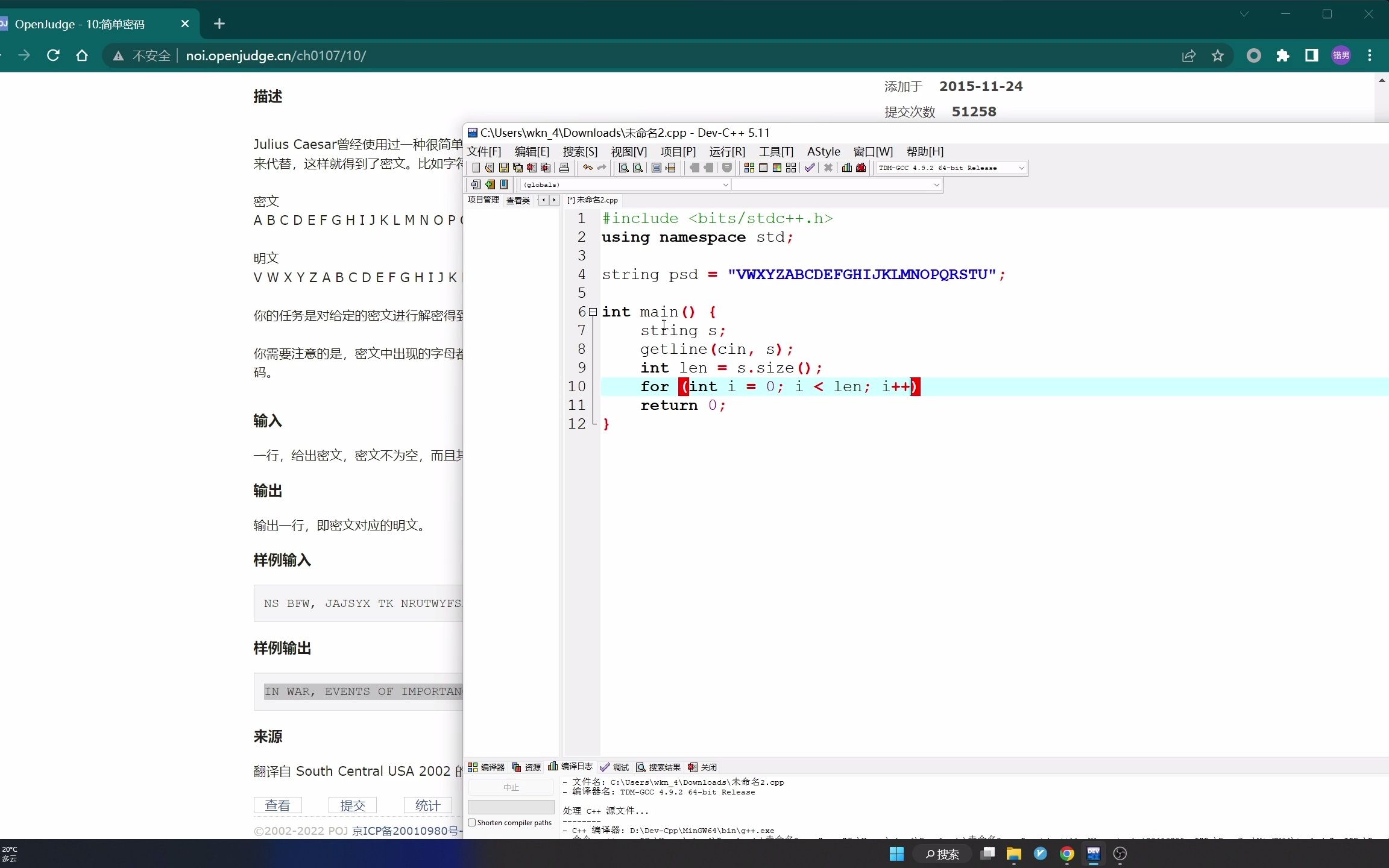Reload the OpenJudge page
This screenshot has height=868, width=1389.
[53, 55]
